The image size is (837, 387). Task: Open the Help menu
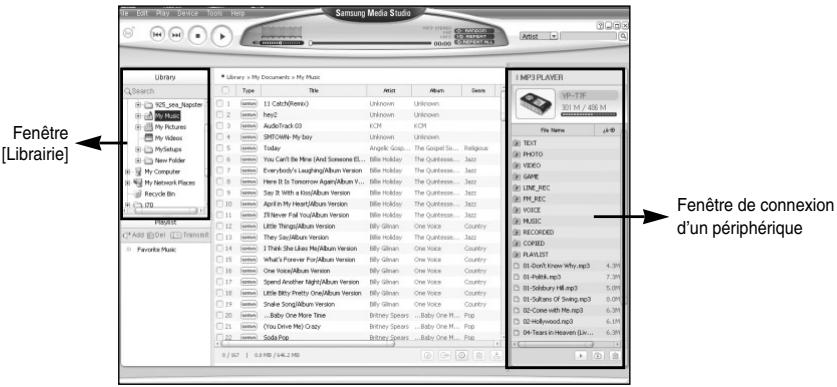coord(238,13)
